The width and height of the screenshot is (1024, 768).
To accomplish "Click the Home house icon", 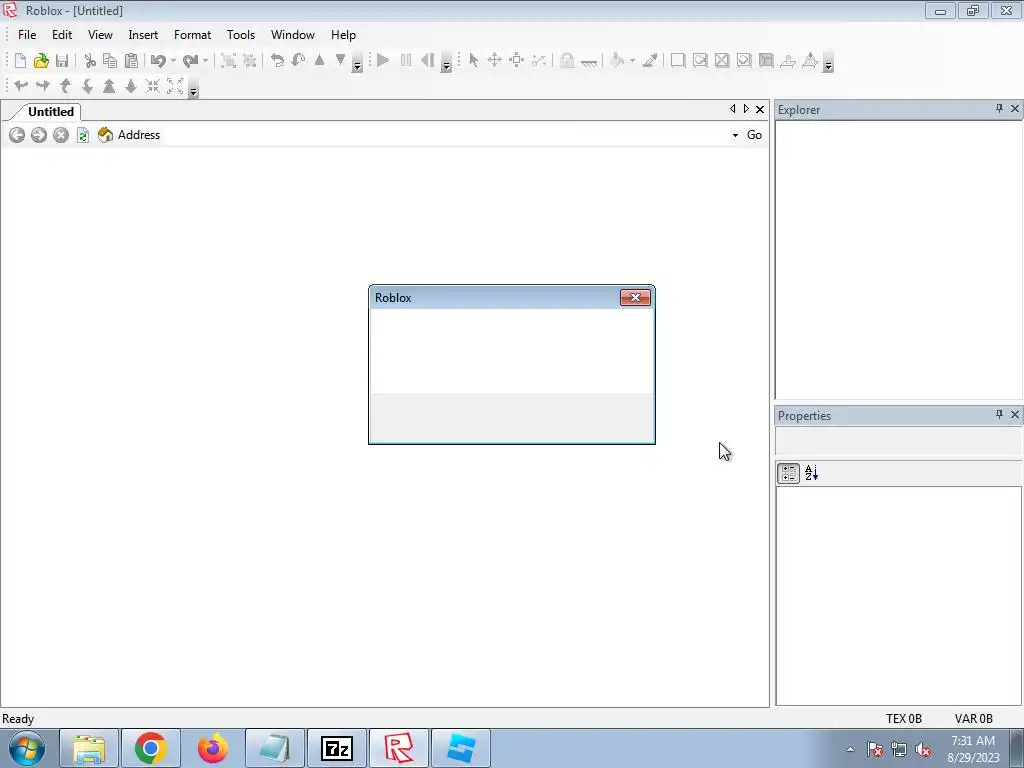I will pos(105,135).
